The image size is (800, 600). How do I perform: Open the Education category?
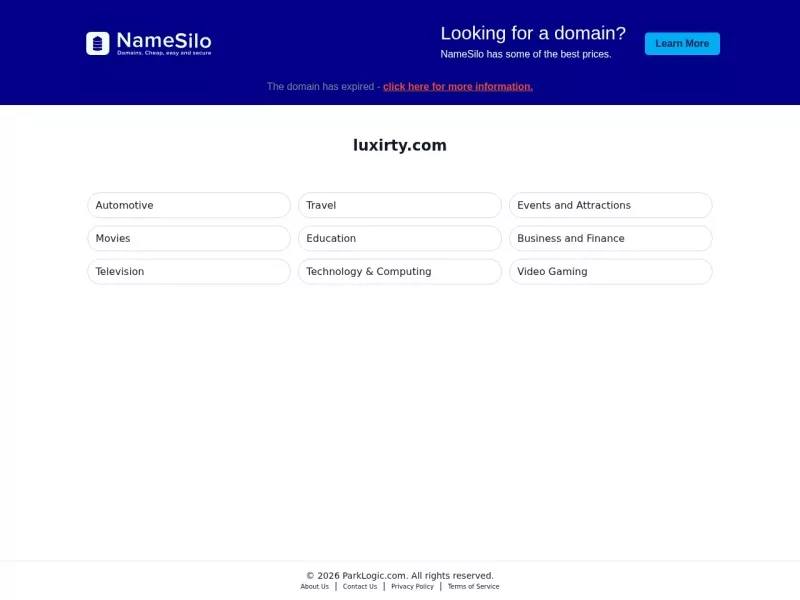click(x=399, y=238)
